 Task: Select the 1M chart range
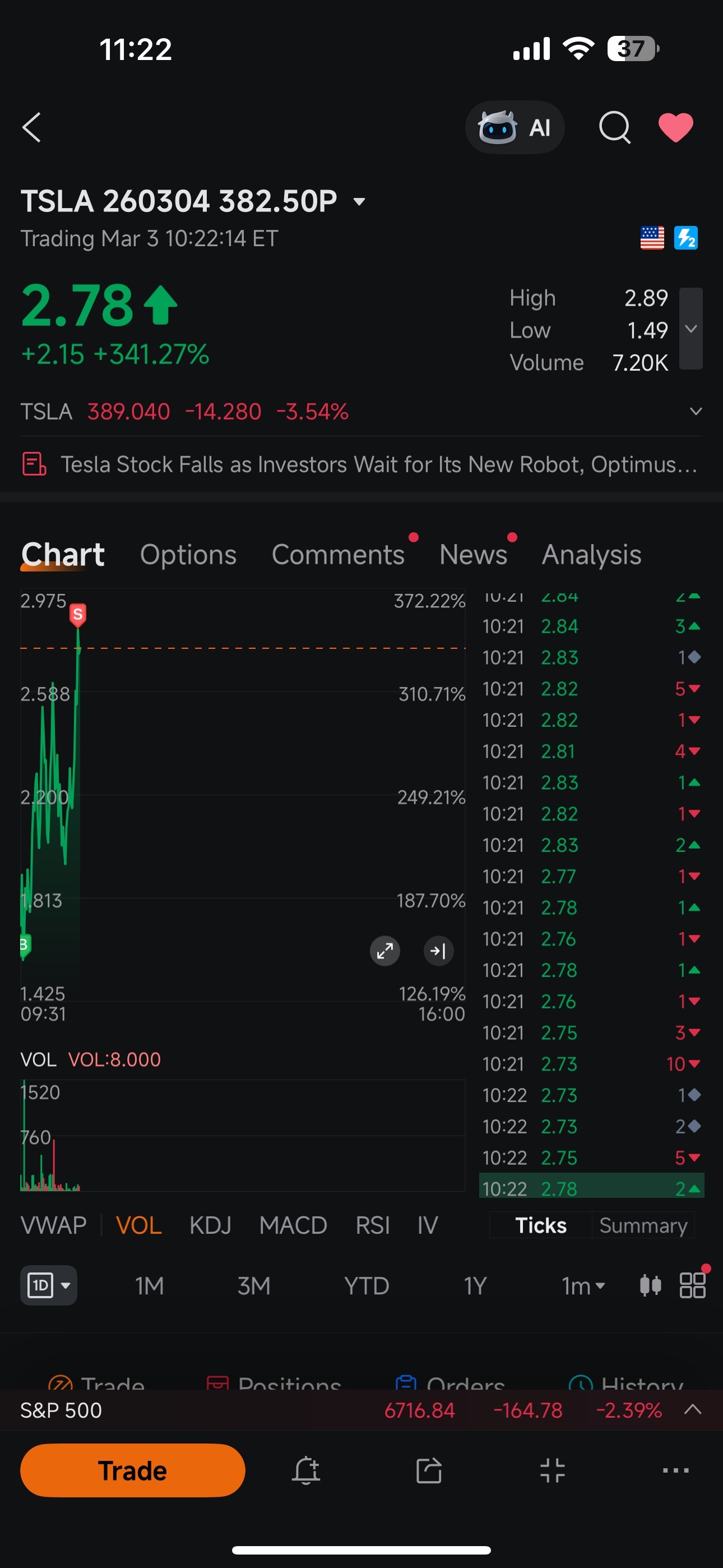[x=149, y=1285]
